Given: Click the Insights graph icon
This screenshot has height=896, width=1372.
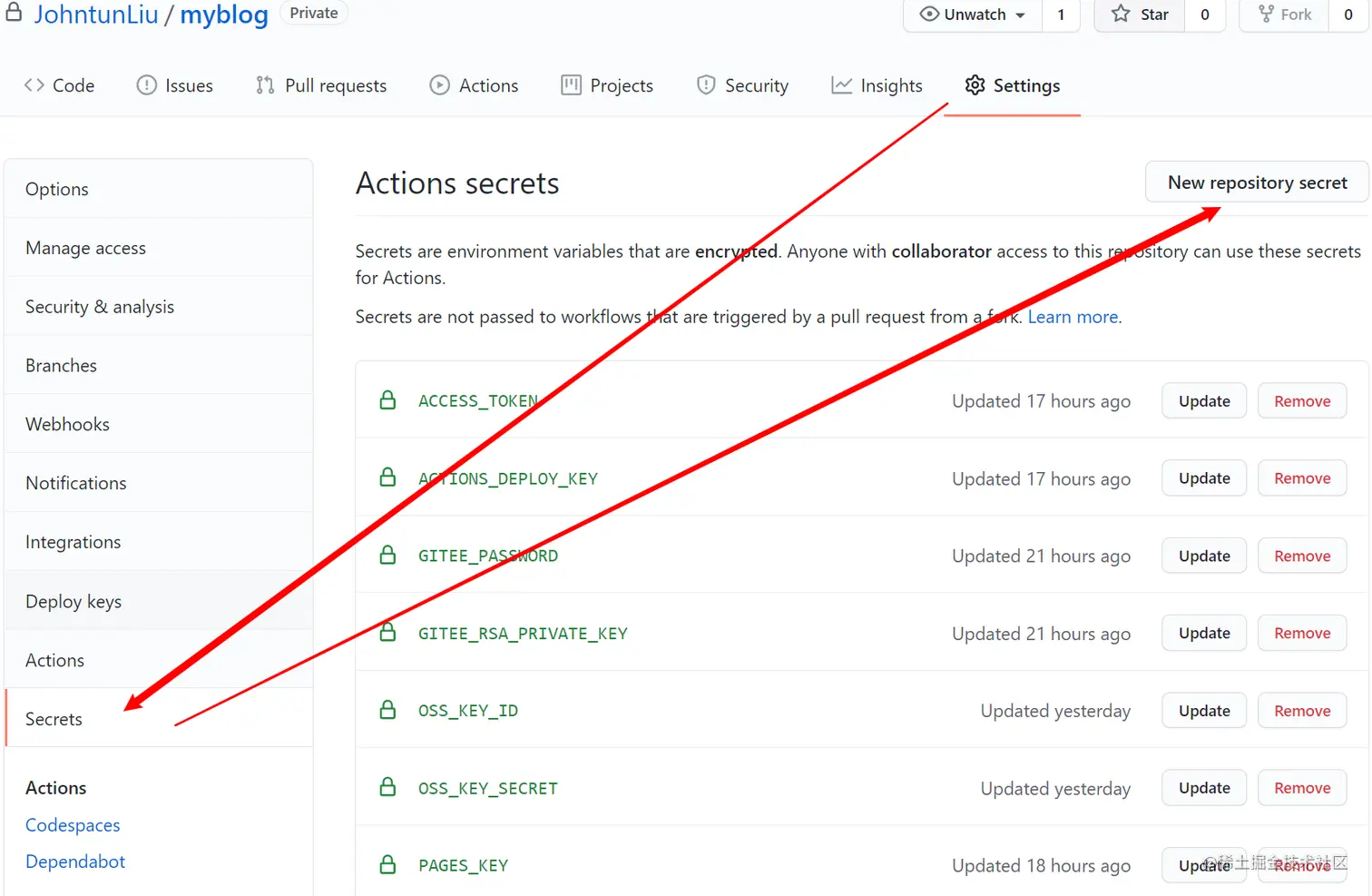Looking at the screenshot, I should 842,85.
